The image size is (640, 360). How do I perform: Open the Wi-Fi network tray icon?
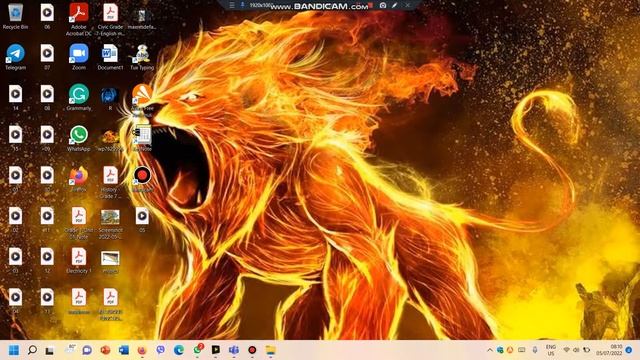pos(567,350)
